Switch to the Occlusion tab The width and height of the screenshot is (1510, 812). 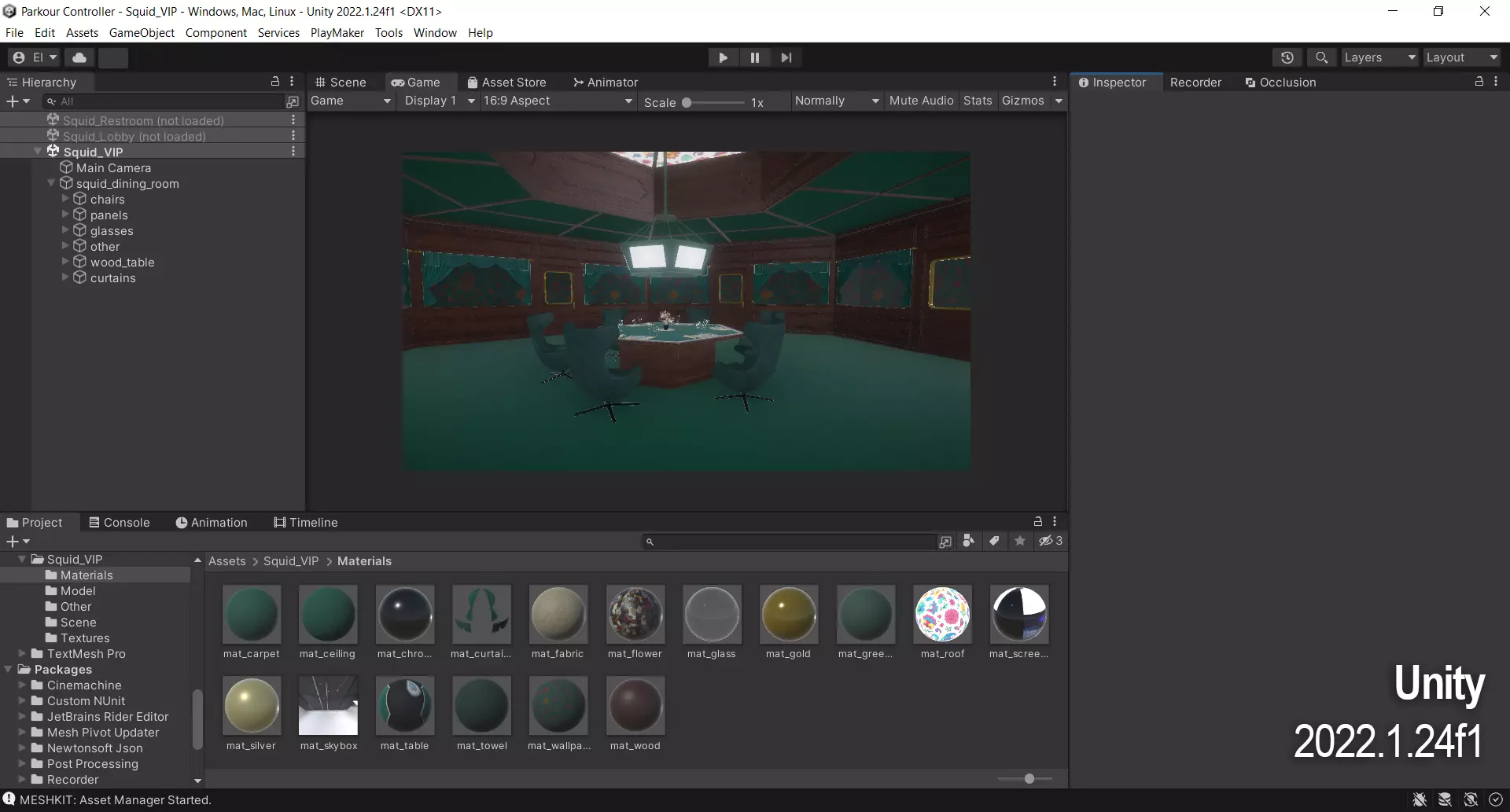click(1280, 82)
